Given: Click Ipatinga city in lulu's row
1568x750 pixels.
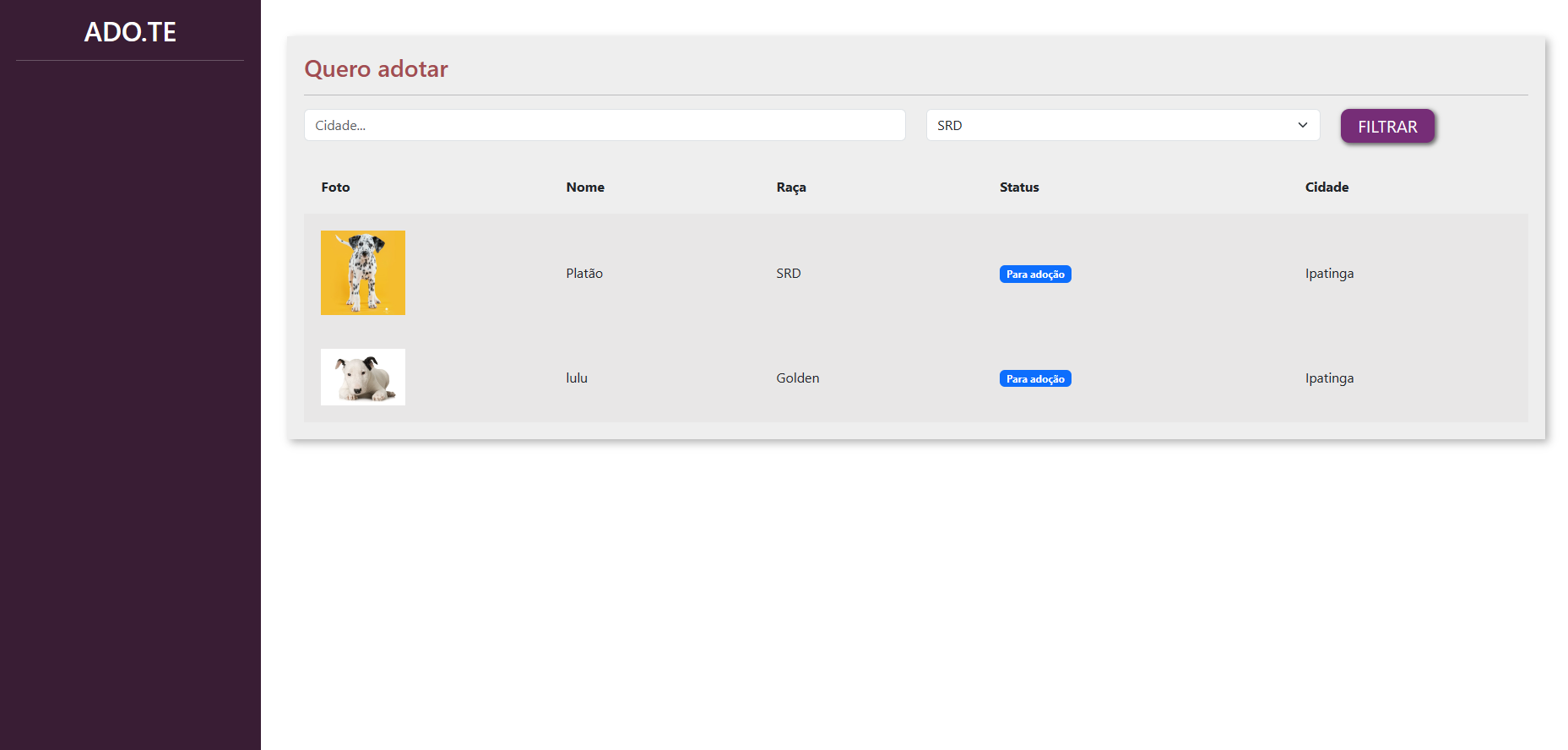Looking at the screenshot, I should [1329, 378].
